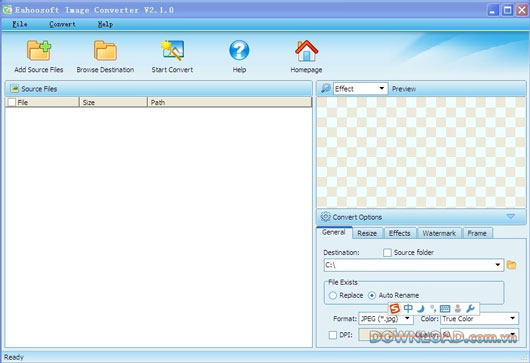Click the Path column header
The image size is (530, 363).
click(x=229, y=102)
